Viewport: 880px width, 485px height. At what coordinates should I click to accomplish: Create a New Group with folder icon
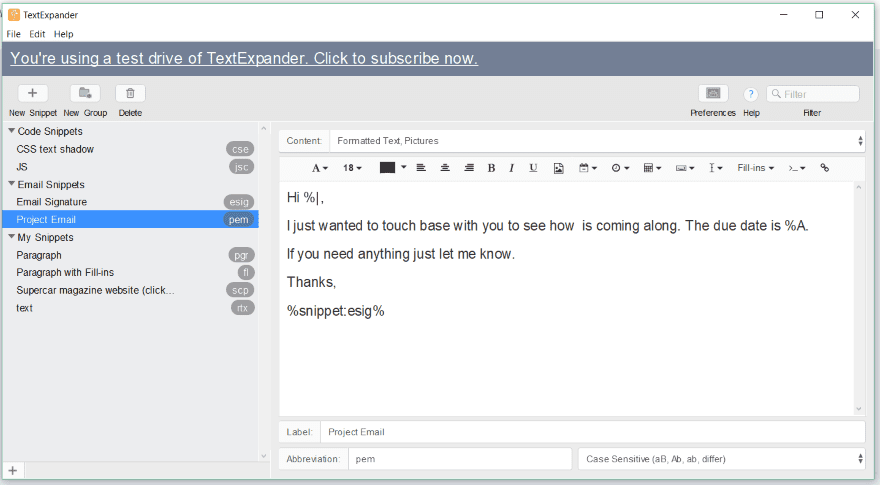pos(85,93)
